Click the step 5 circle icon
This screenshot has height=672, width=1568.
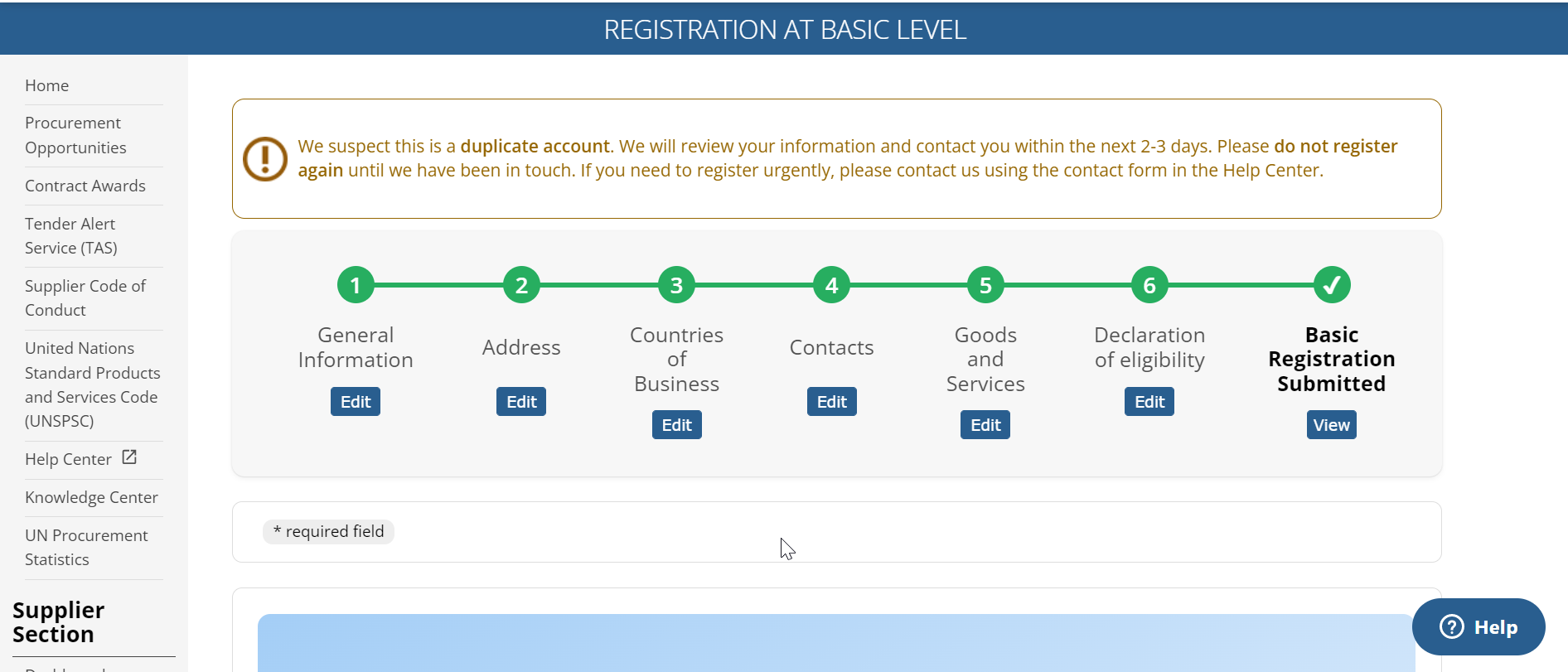pyautogui.click(x=985, y=285)
